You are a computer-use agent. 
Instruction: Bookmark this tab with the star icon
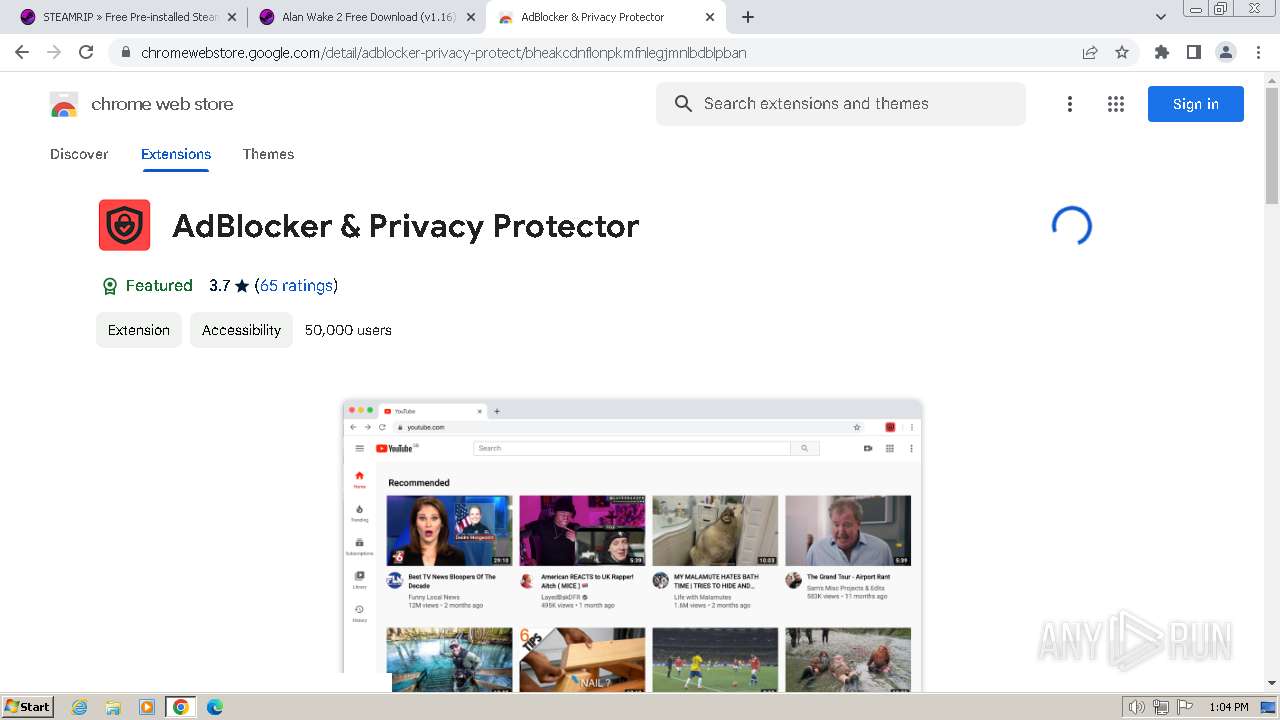coord(1122,52)
